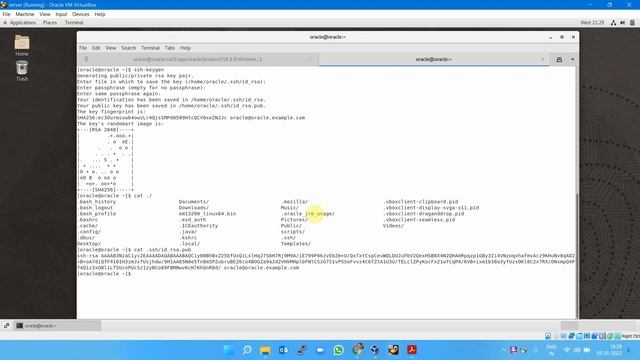Screen dimensions: 640x360
Task: Launch Outlook from the taskbar
Action: (283, 350)
